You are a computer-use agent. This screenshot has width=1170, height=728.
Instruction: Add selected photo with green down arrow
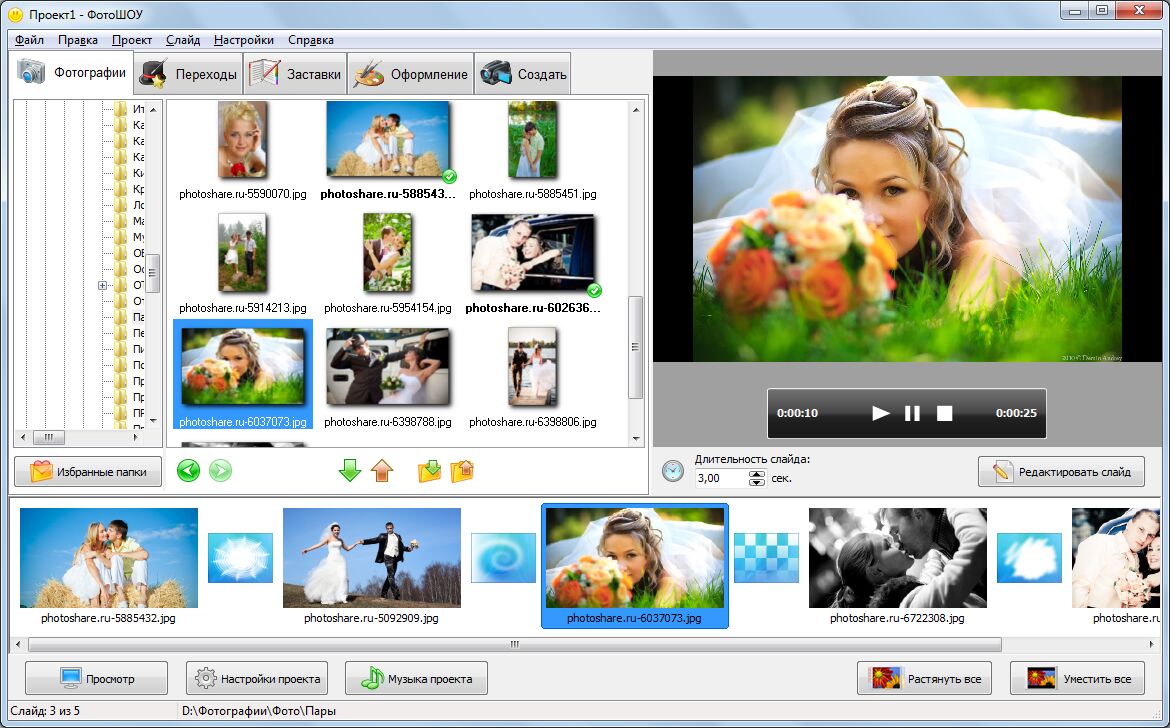click(349, 470)
